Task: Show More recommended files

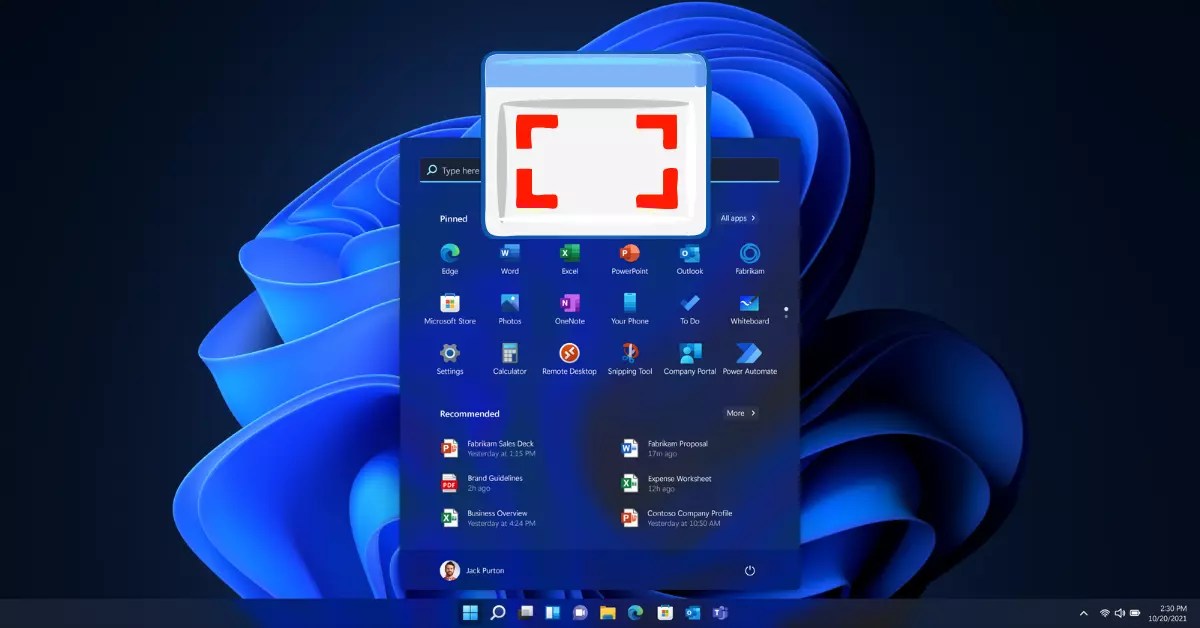Action: pos(740,412)
